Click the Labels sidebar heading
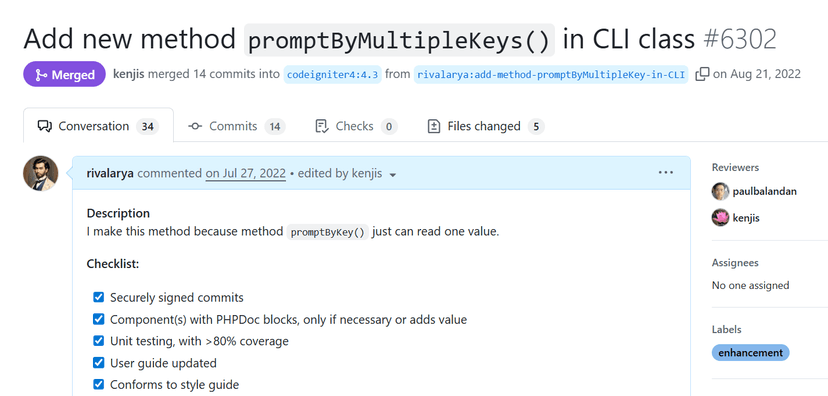This screenshot has width=828, height=396. tap(727, 329)
